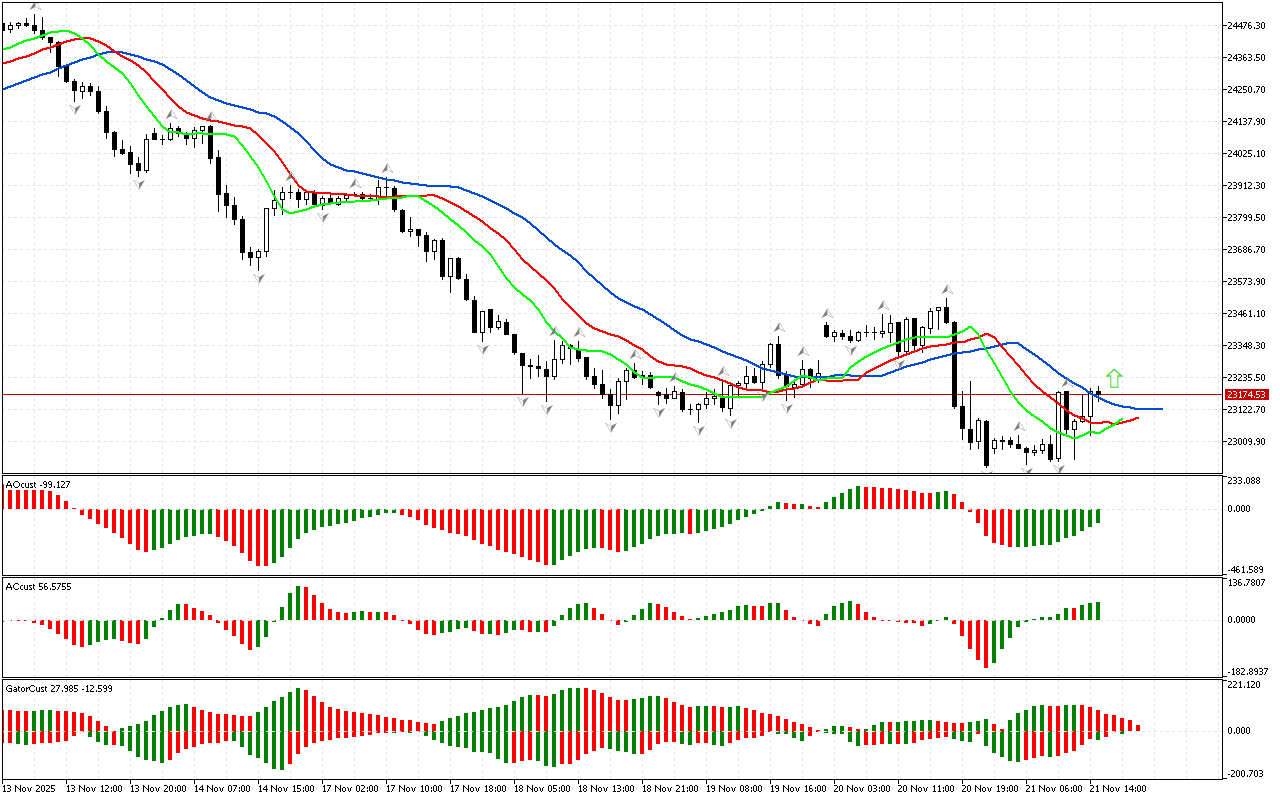The height and width of the screenshot is (800, 1280).
Task: Select the right tip of blue Alligator line
Action: (1160, 409)
